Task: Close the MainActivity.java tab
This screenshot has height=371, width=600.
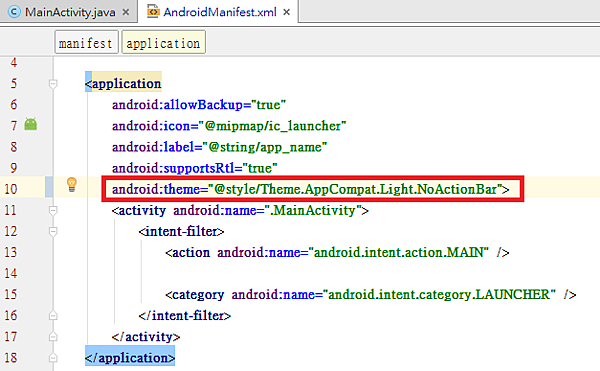Action: click(x=126, y=12)
